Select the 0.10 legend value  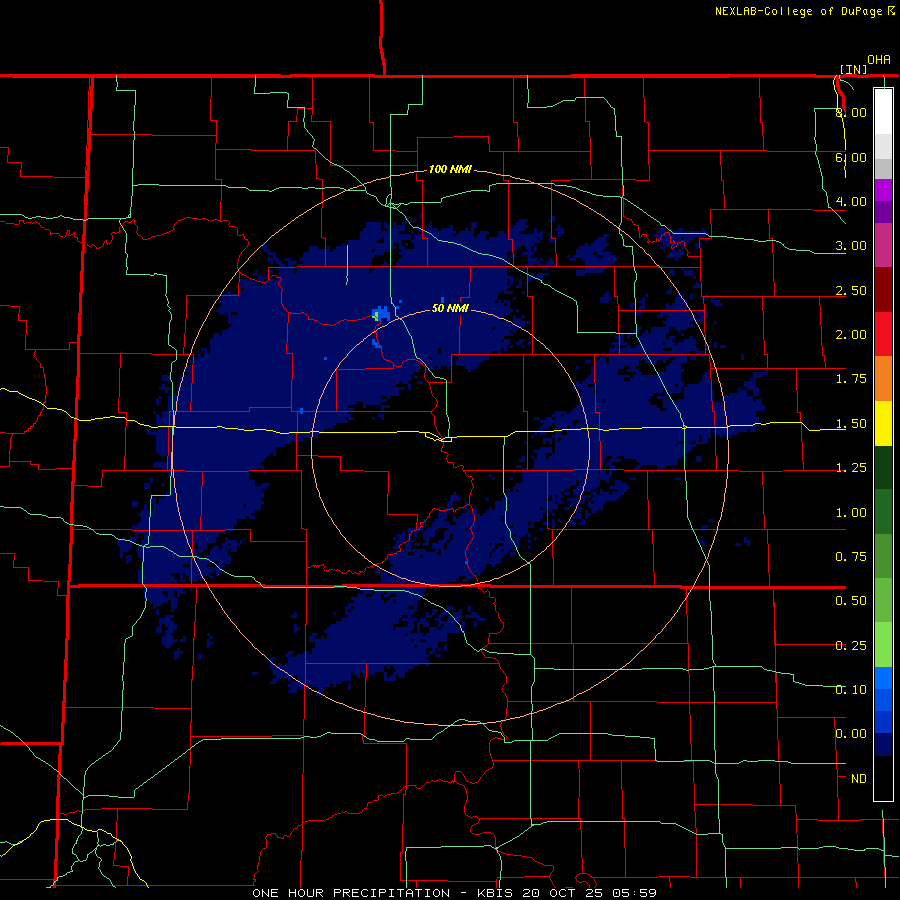(x=851, y=690)
